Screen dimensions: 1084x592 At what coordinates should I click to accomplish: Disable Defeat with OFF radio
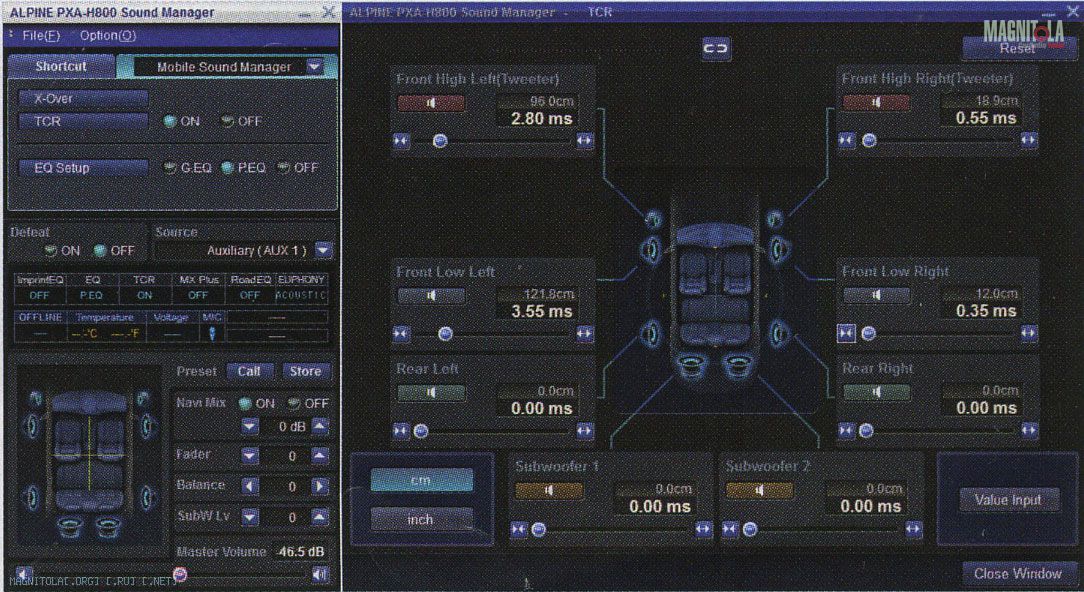(x=101, y=251)
